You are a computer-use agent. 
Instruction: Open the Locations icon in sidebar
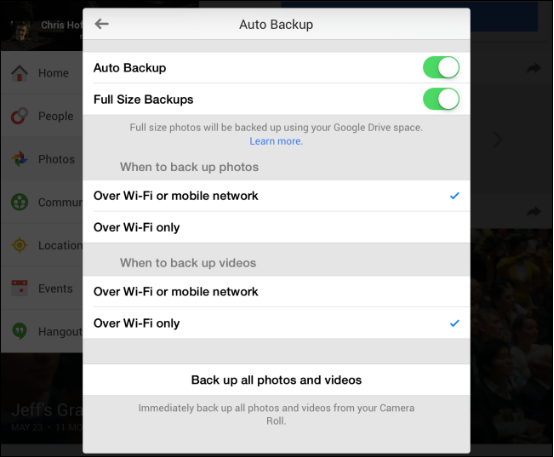[x=19, y=245]
